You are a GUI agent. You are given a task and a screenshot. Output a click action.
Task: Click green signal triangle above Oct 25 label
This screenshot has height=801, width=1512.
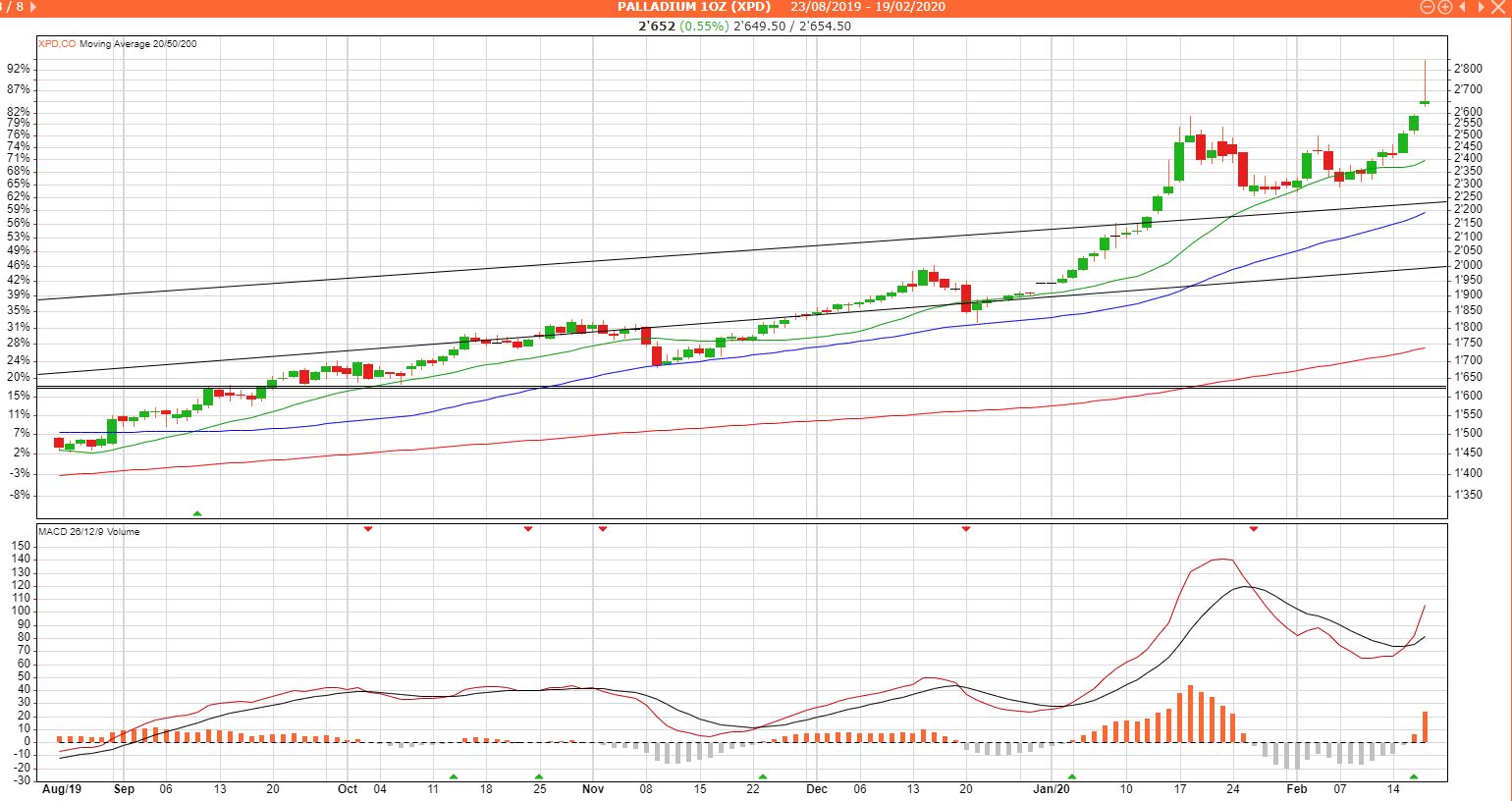(538, 776)
